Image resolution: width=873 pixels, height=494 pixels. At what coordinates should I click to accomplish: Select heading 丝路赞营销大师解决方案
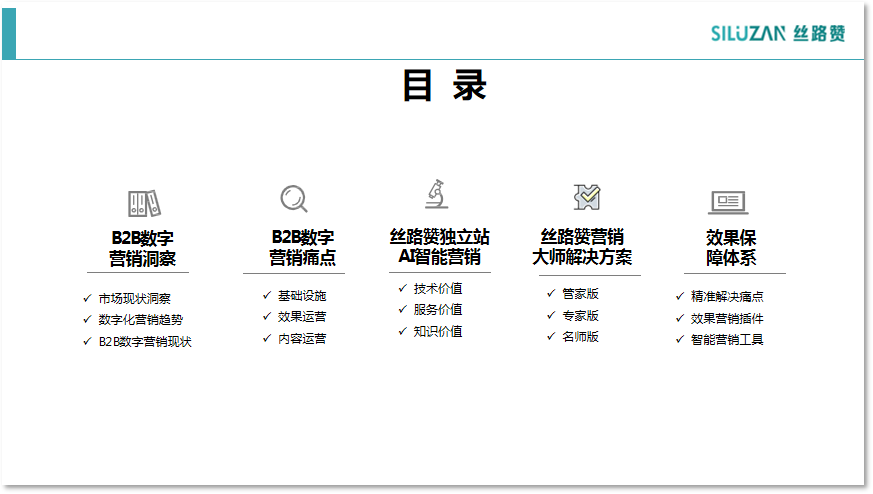[x=582, y=247]
